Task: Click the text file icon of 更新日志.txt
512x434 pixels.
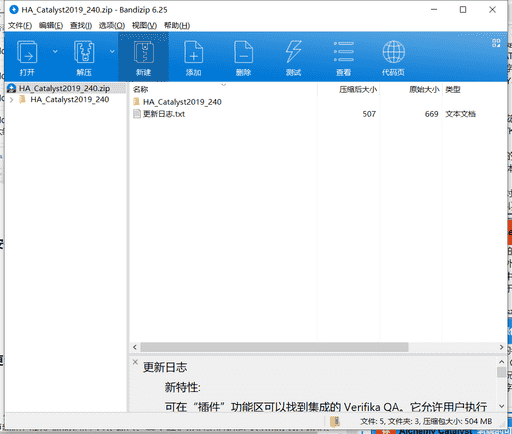Action: (x=137, y=114)
